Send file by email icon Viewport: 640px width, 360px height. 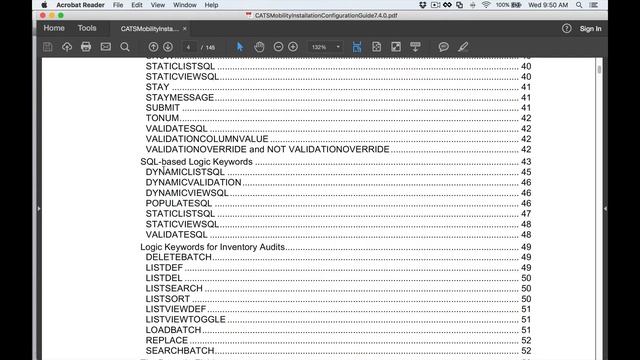[106, 47]
